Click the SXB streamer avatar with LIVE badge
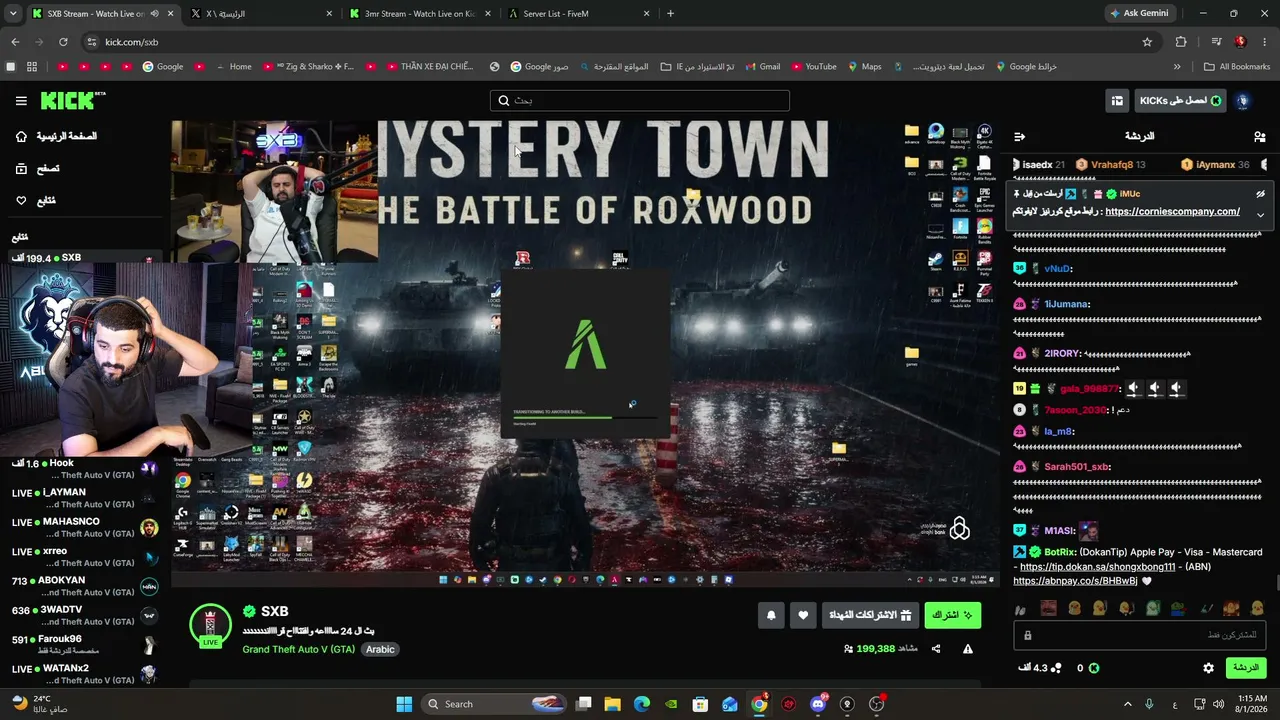1280x720 pixels. pyautogui.click(x=209, y=626)
